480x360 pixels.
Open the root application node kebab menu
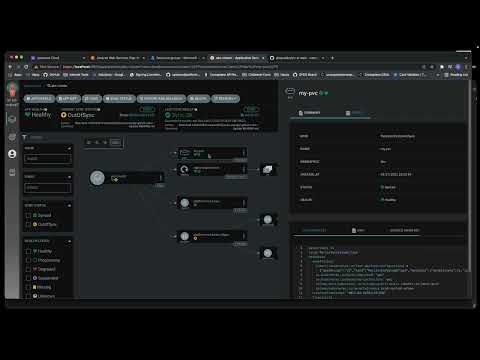coord(161,177)
